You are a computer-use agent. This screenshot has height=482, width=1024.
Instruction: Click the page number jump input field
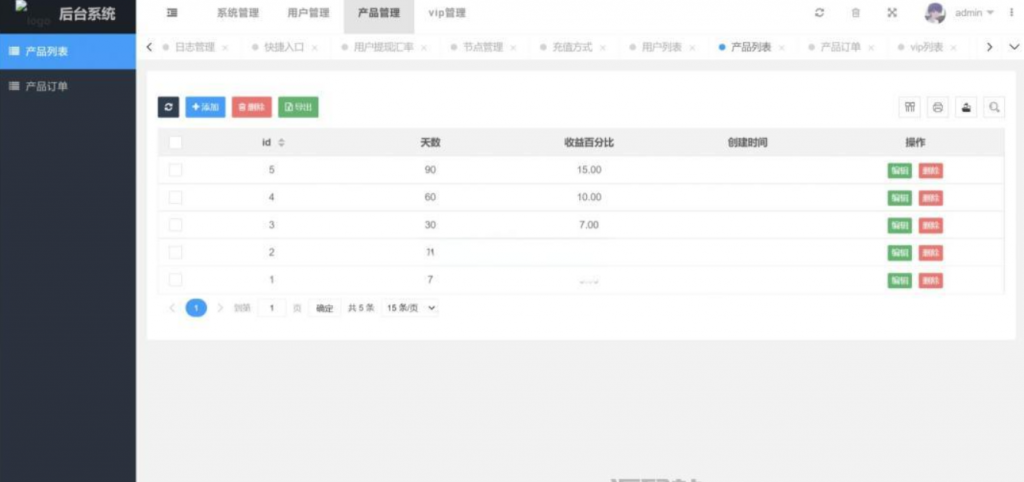click(x=272, y=308)
